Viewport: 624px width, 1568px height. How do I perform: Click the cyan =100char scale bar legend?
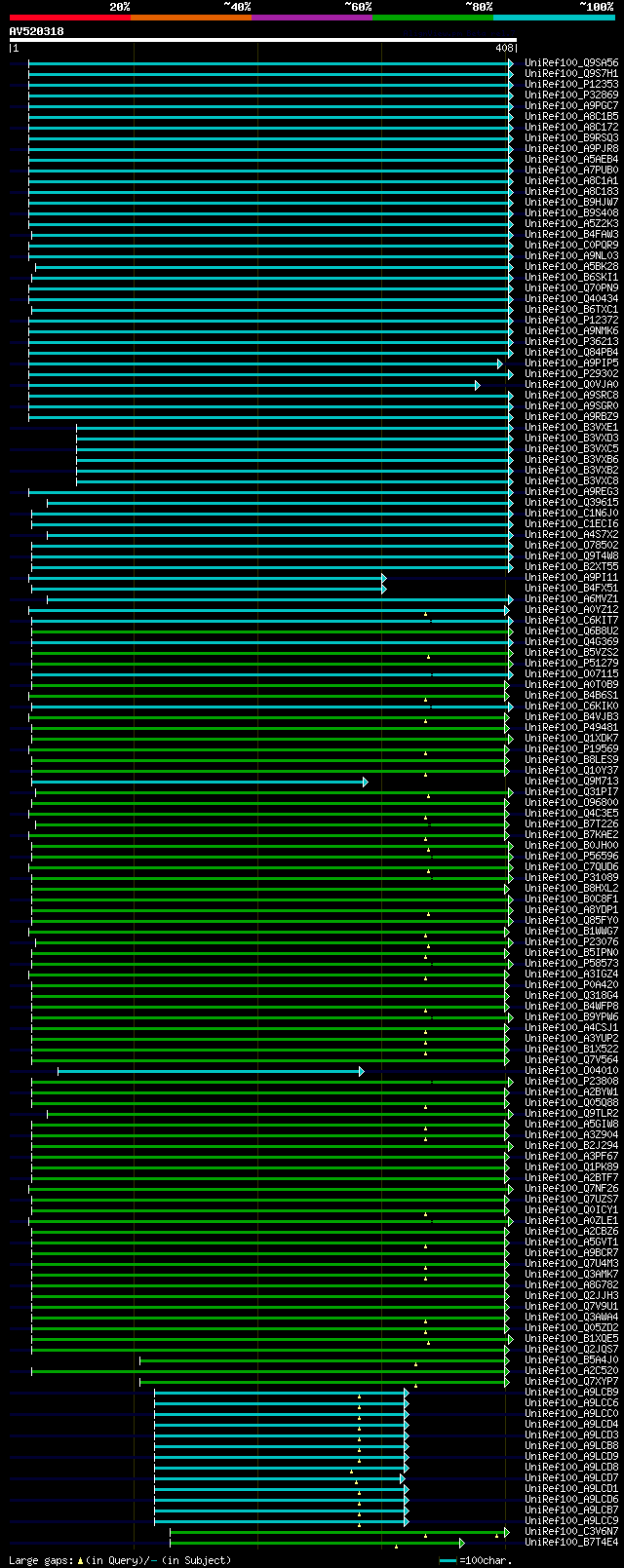448,1560
